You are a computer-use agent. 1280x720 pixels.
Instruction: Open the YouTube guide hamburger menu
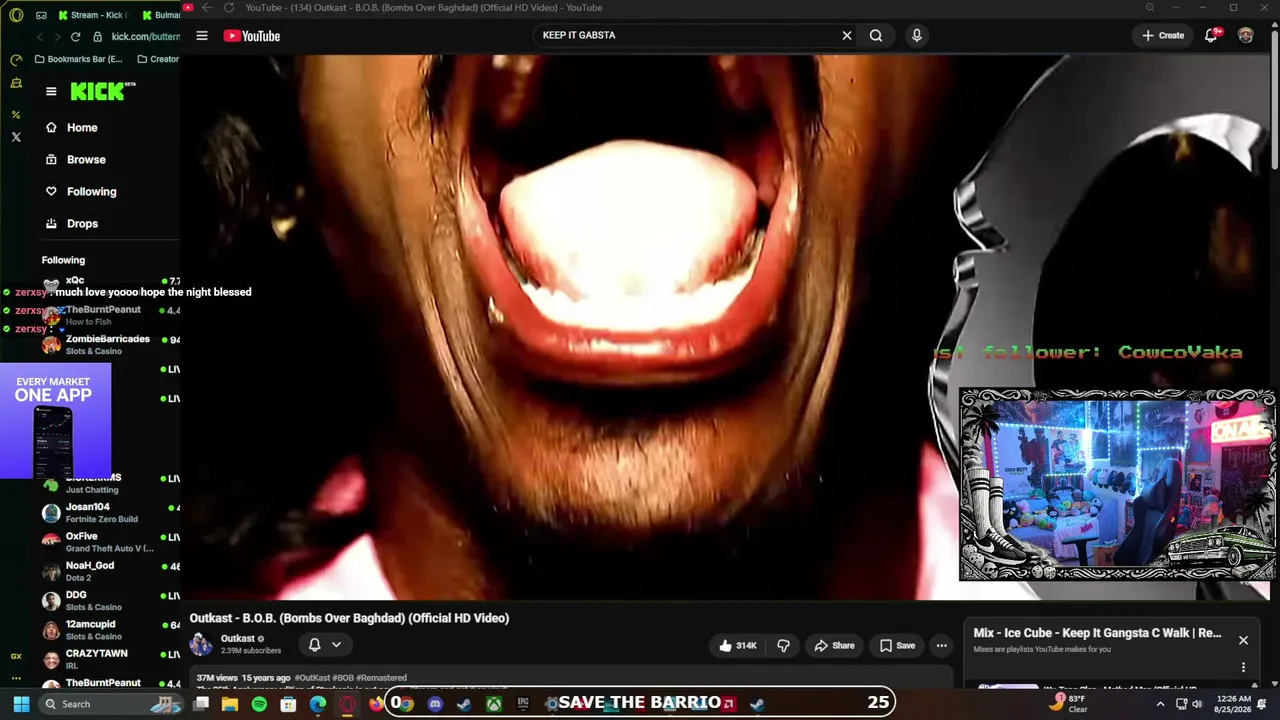(x=202, y=36)
